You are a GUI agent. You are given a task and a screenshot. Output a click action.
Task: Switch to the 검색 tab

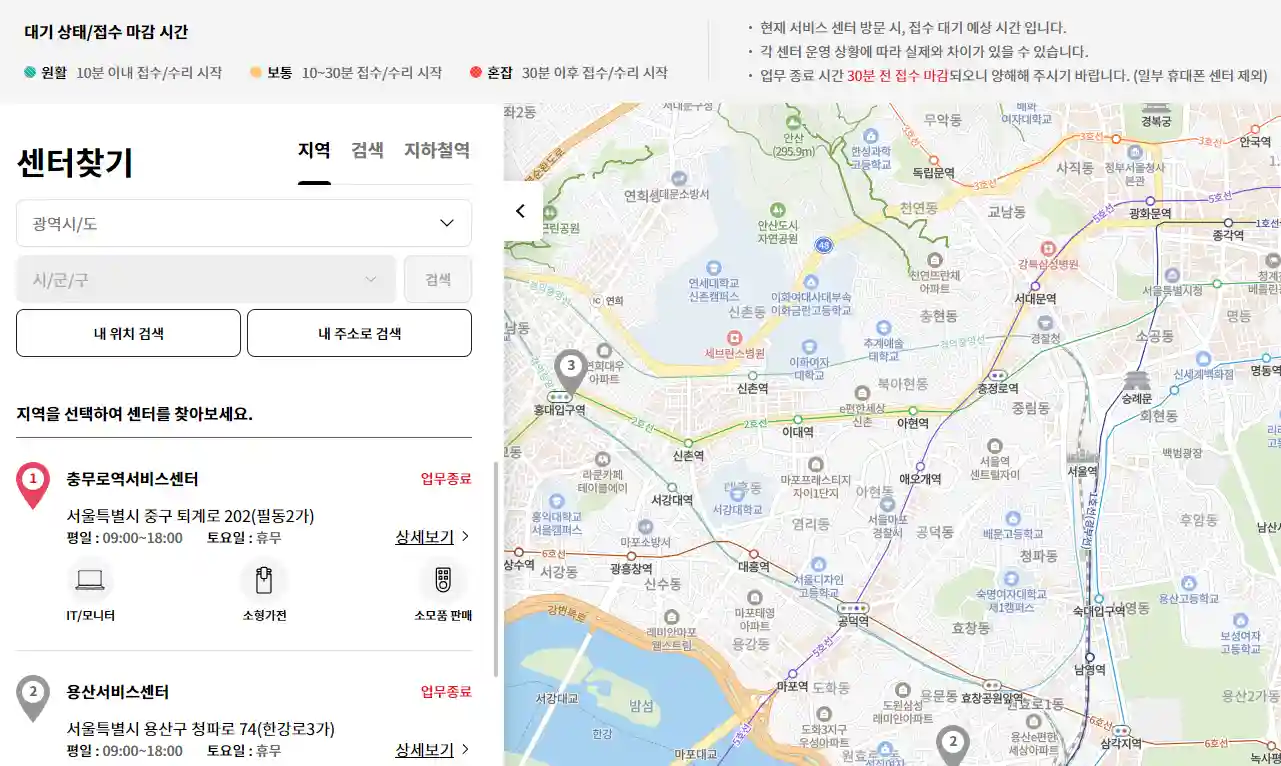367,151
